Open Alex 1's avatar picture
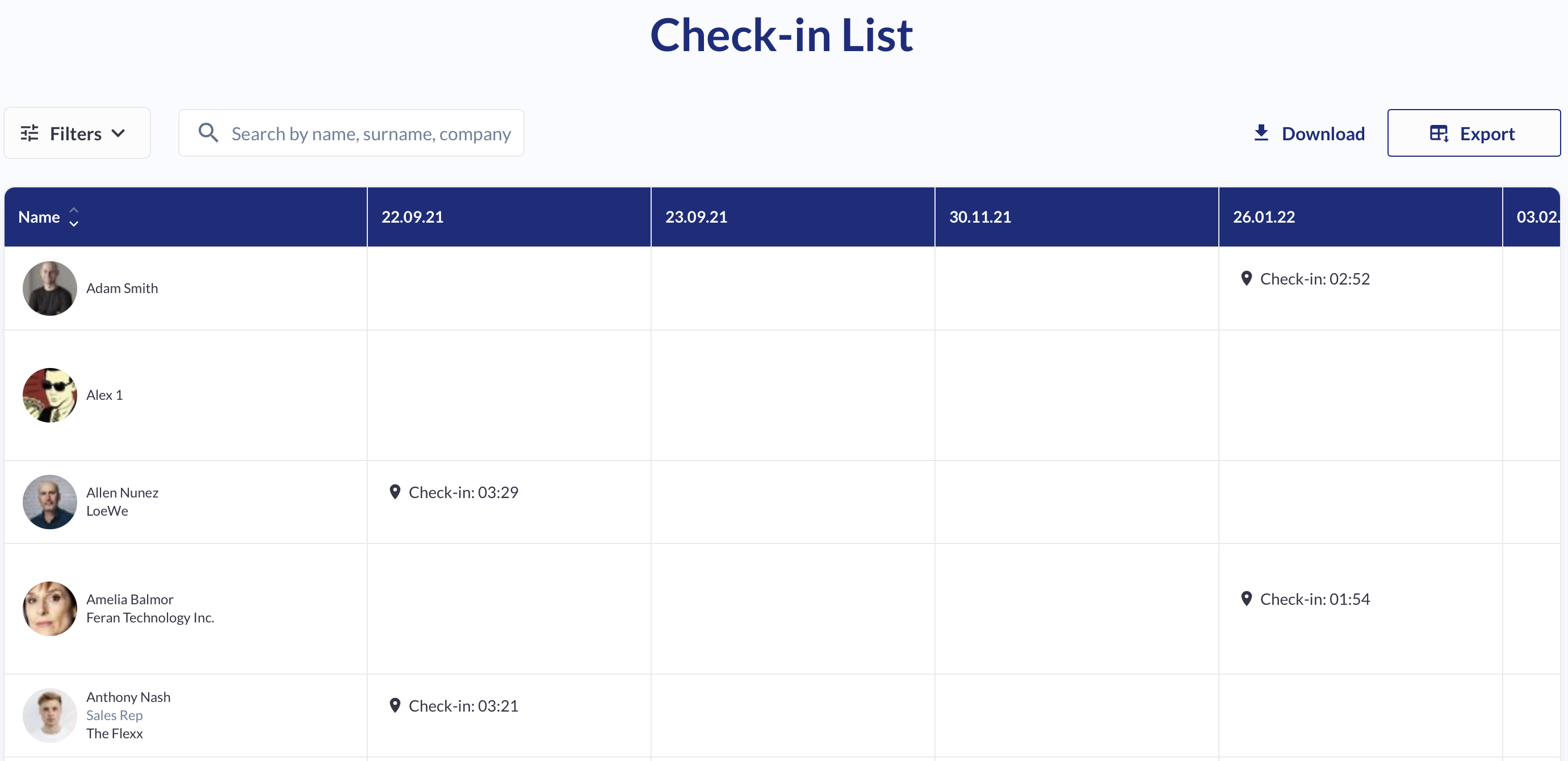Screen dimensions: 1568x761 coord(50,395)
